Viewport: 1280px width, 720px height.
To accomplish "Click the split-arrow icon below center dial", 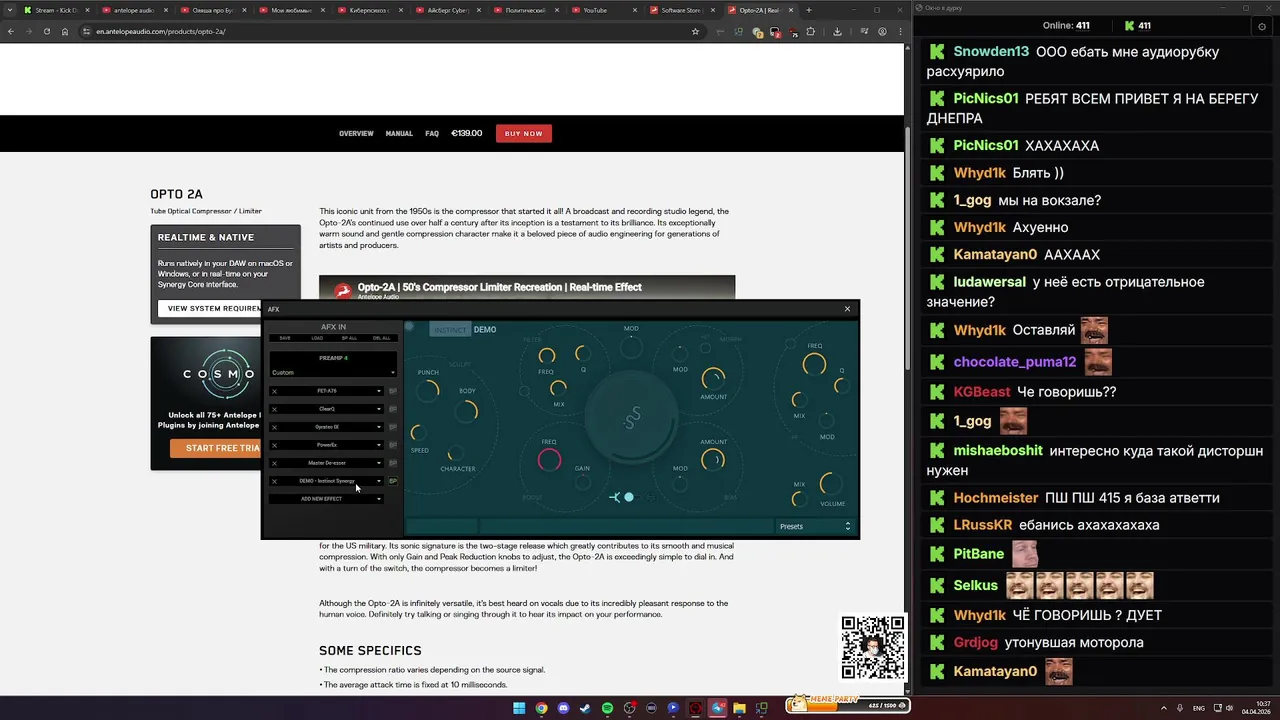I will 615,497.
